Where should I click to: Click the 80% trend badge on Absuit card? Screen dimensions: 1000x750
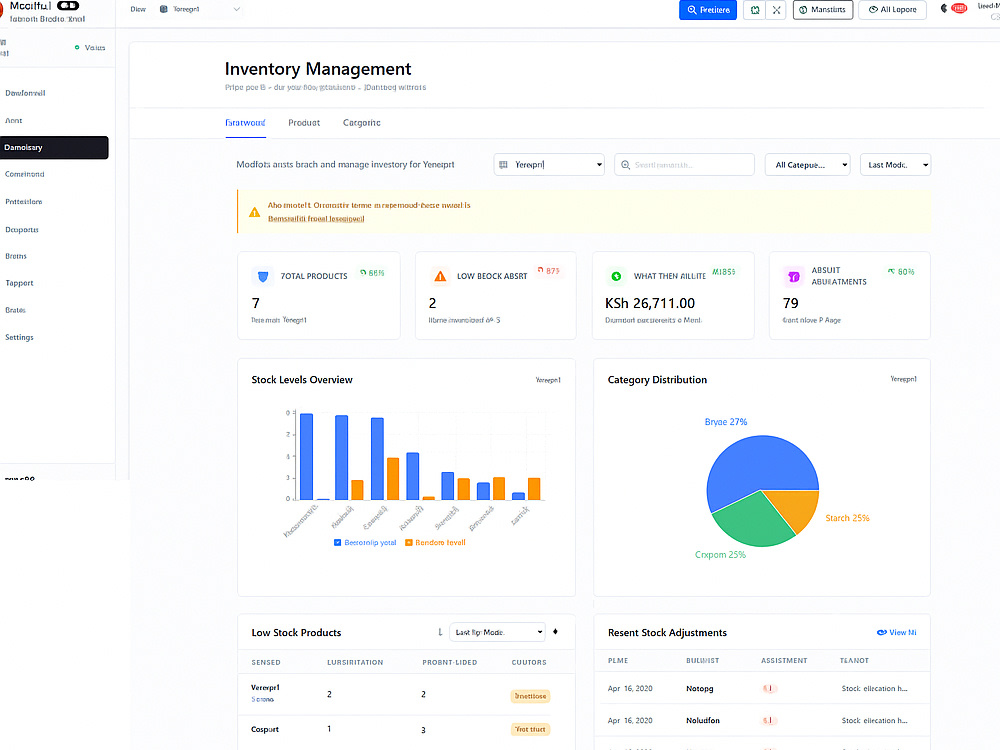click(901, 272)
